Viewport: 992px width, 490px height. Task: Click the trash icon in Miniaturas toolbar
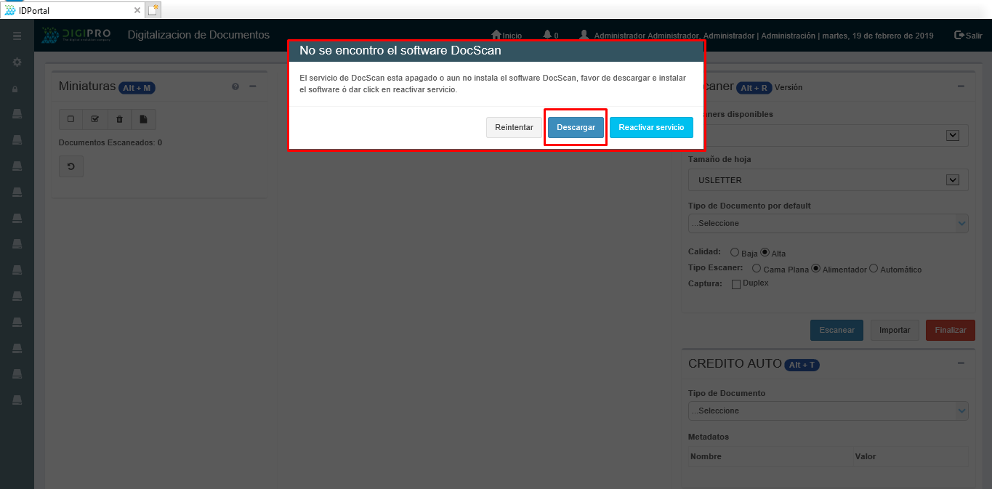[120, 119]
